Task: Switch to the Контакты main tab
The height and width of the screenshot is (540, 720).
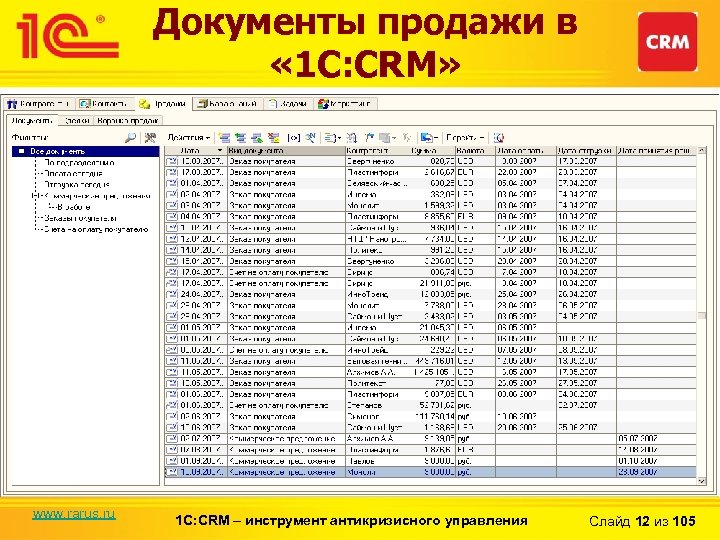Action: (105, 104)
